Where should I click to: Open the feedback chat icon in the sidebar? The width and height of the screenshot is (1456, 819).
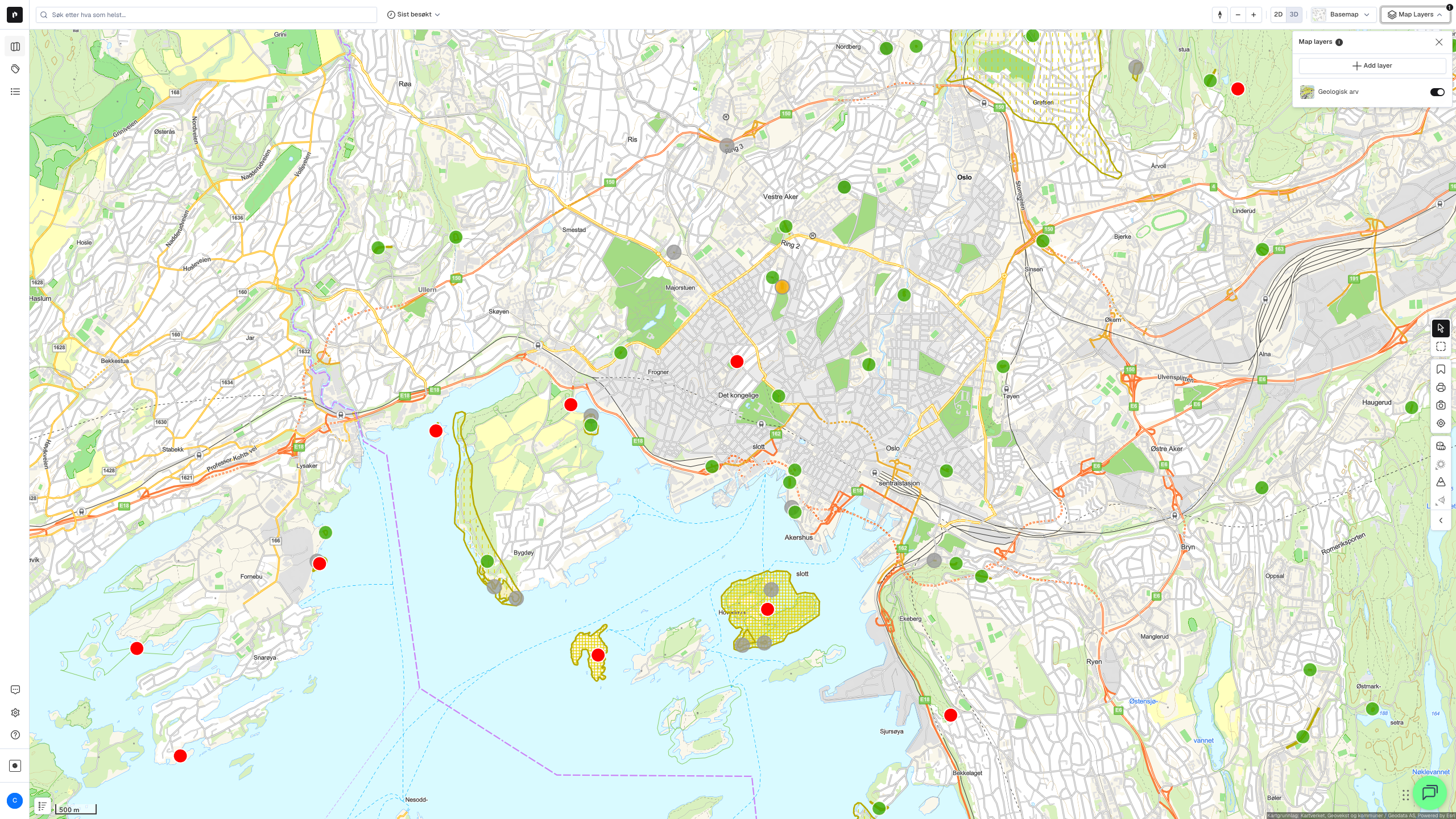tap(15, 690)
